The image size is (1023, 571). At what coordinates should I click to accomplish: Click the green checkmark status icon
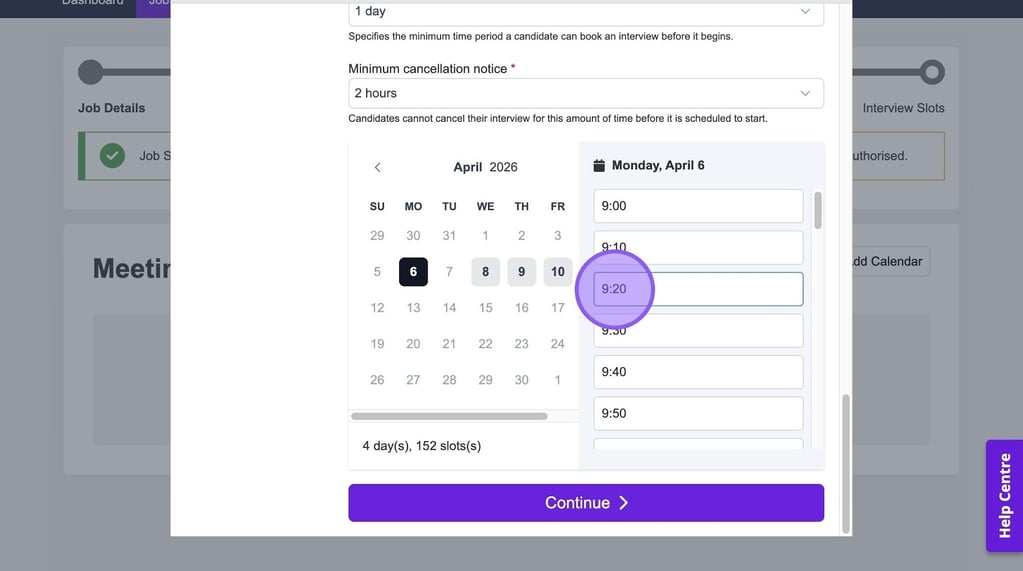pyautogui.click(x=112, y=156)
